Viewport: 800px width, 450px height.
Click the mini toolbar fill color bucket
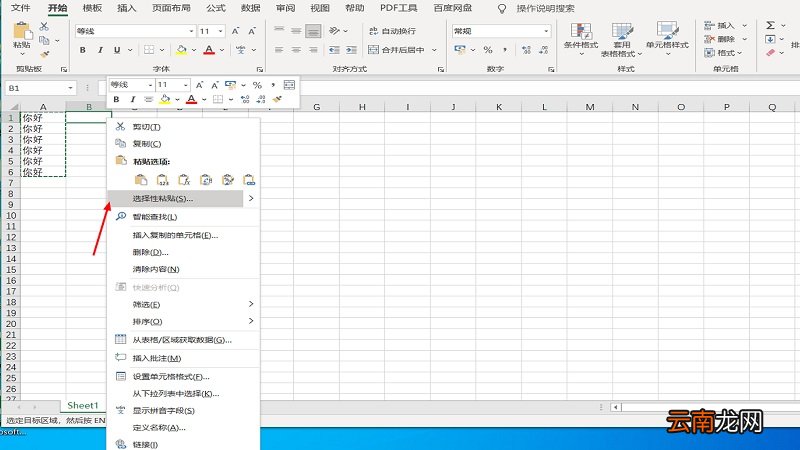click(164, 99)
